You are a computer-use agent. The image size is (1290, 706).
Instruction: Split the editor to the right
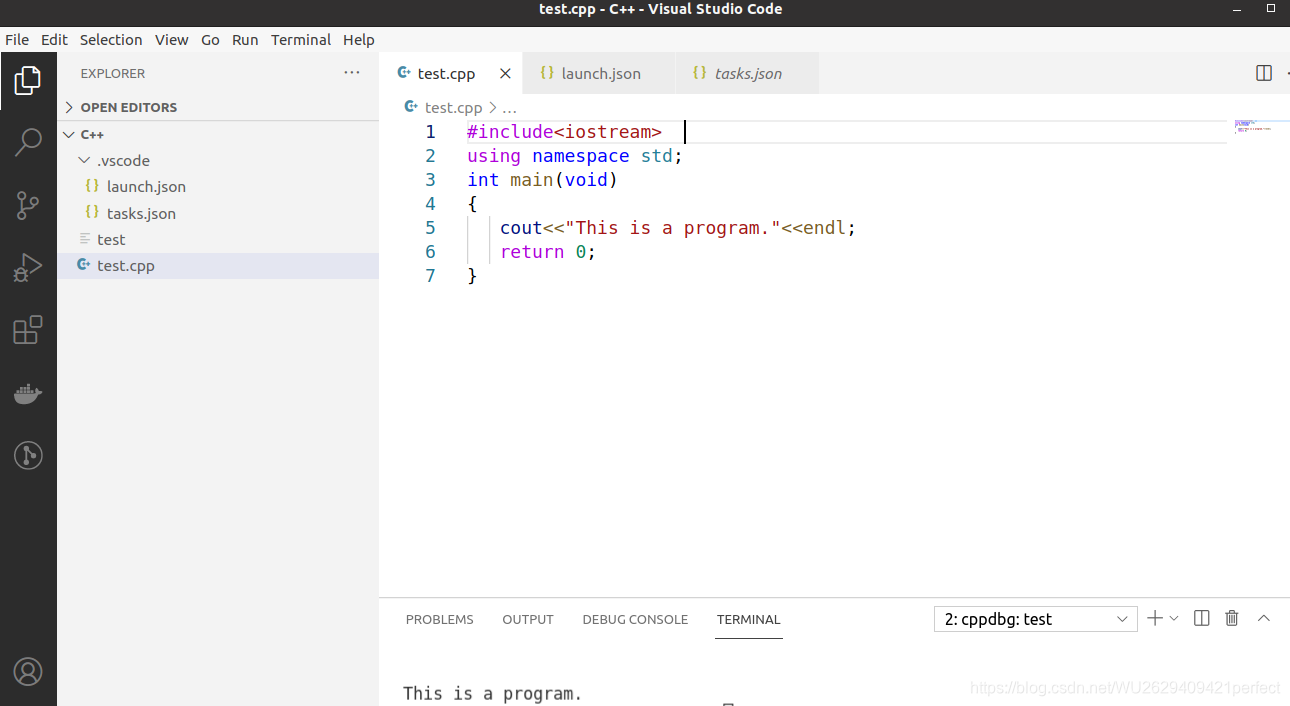[x=1264, y=73]
